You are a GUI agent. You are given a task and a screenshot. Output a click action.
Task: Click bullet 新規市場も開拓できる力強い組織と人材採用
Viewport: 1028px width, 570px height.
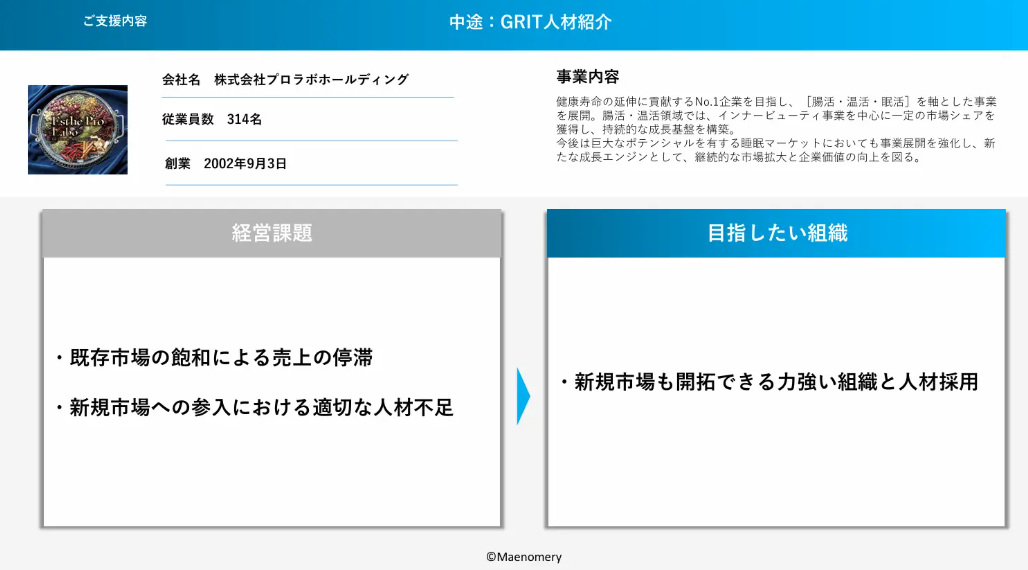click(x=770, y=382)
